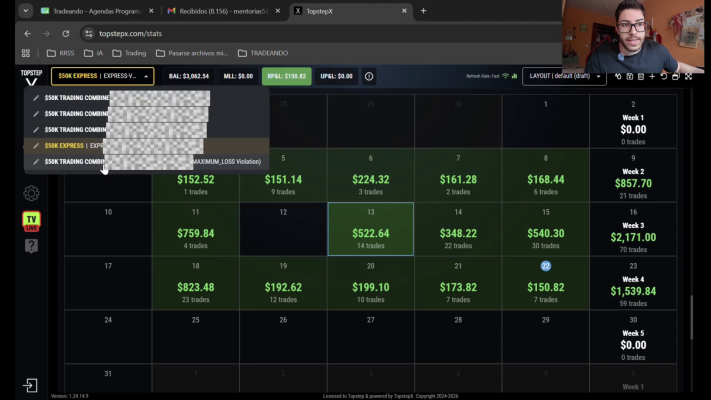Choose the account with MAXIMUM_LOSS Violation
This screenshot has width=711, height=400.
pyautogui.click(x=146, y=161)
